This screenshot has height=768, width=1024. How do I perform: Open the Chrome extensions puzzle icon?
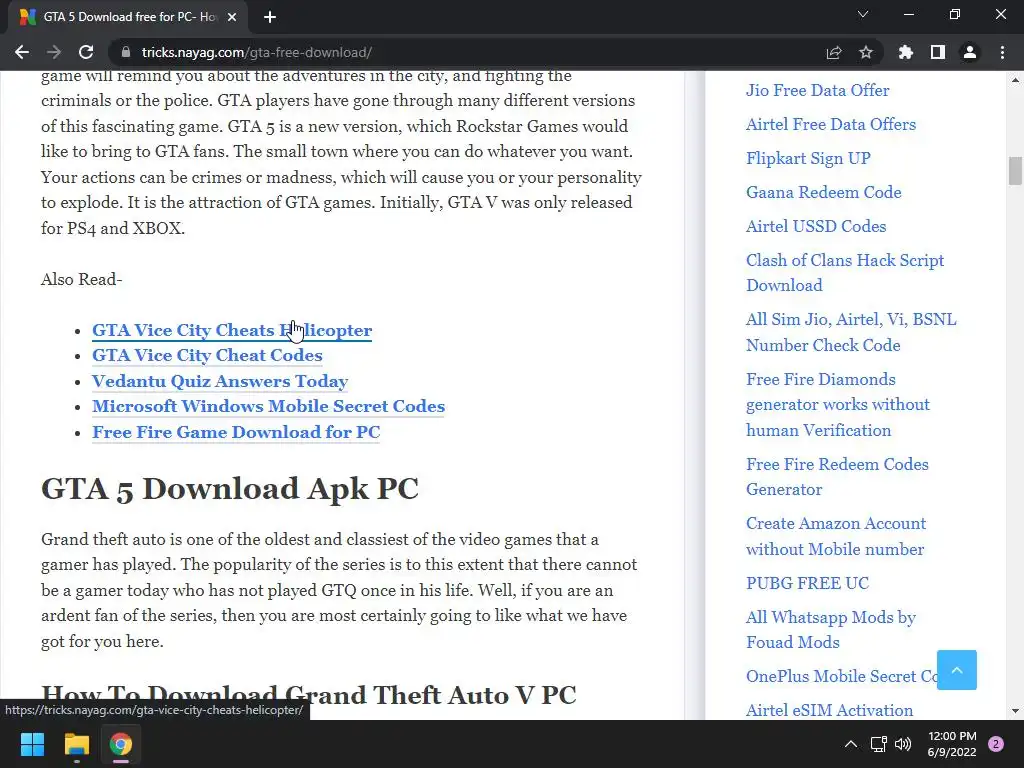point(906,52)
